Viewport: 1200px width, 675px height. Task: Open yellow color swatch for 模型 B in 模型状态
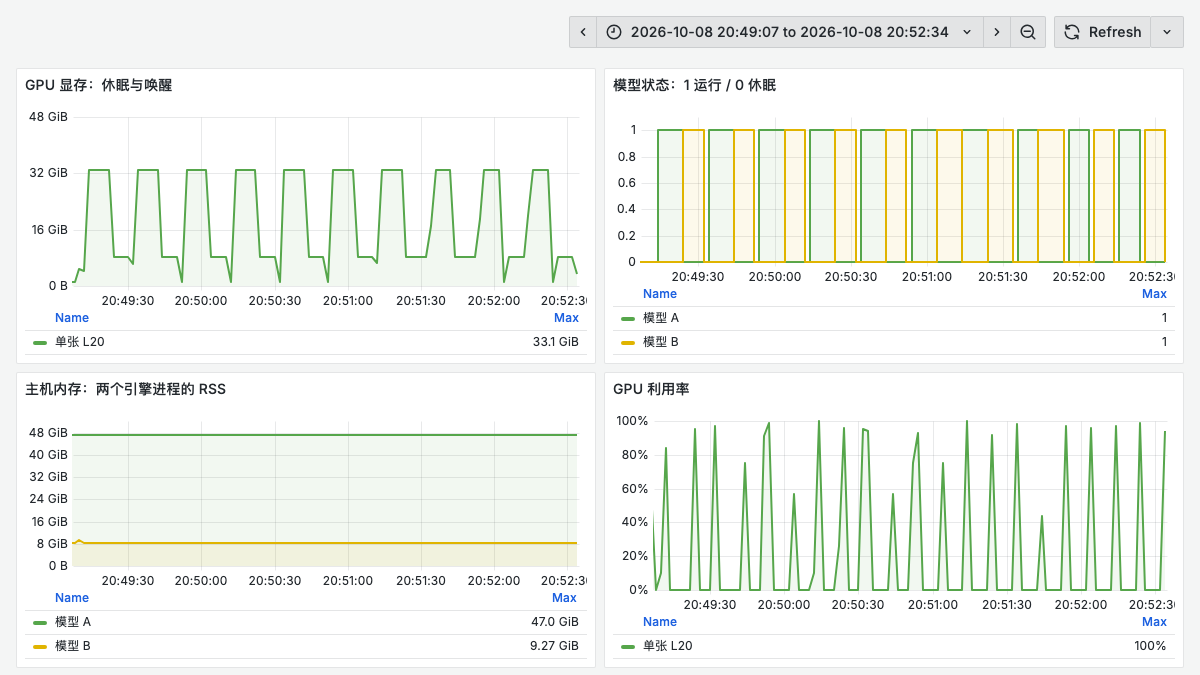tap(628, 342)
